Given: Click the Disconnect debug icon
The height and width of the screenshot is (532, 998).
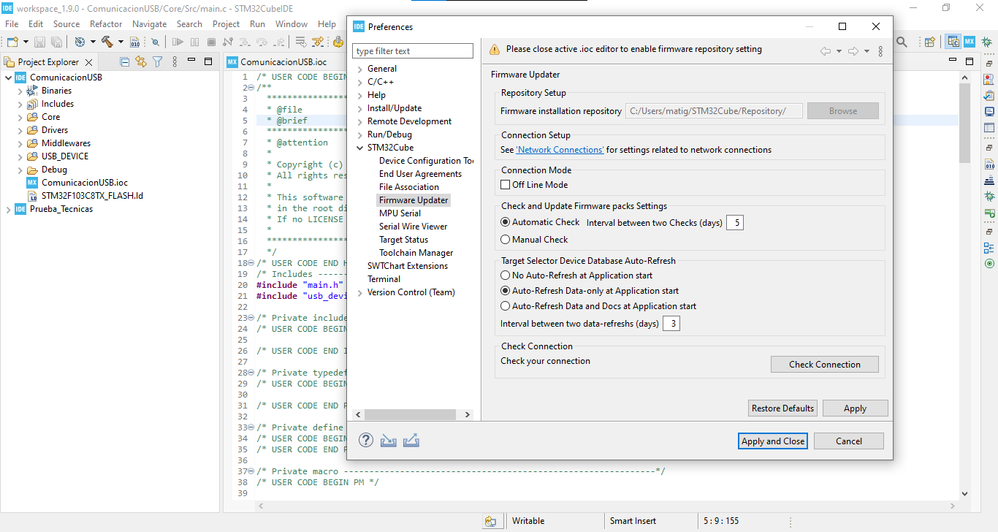Looking at the screenshot, I should (228, 42).
